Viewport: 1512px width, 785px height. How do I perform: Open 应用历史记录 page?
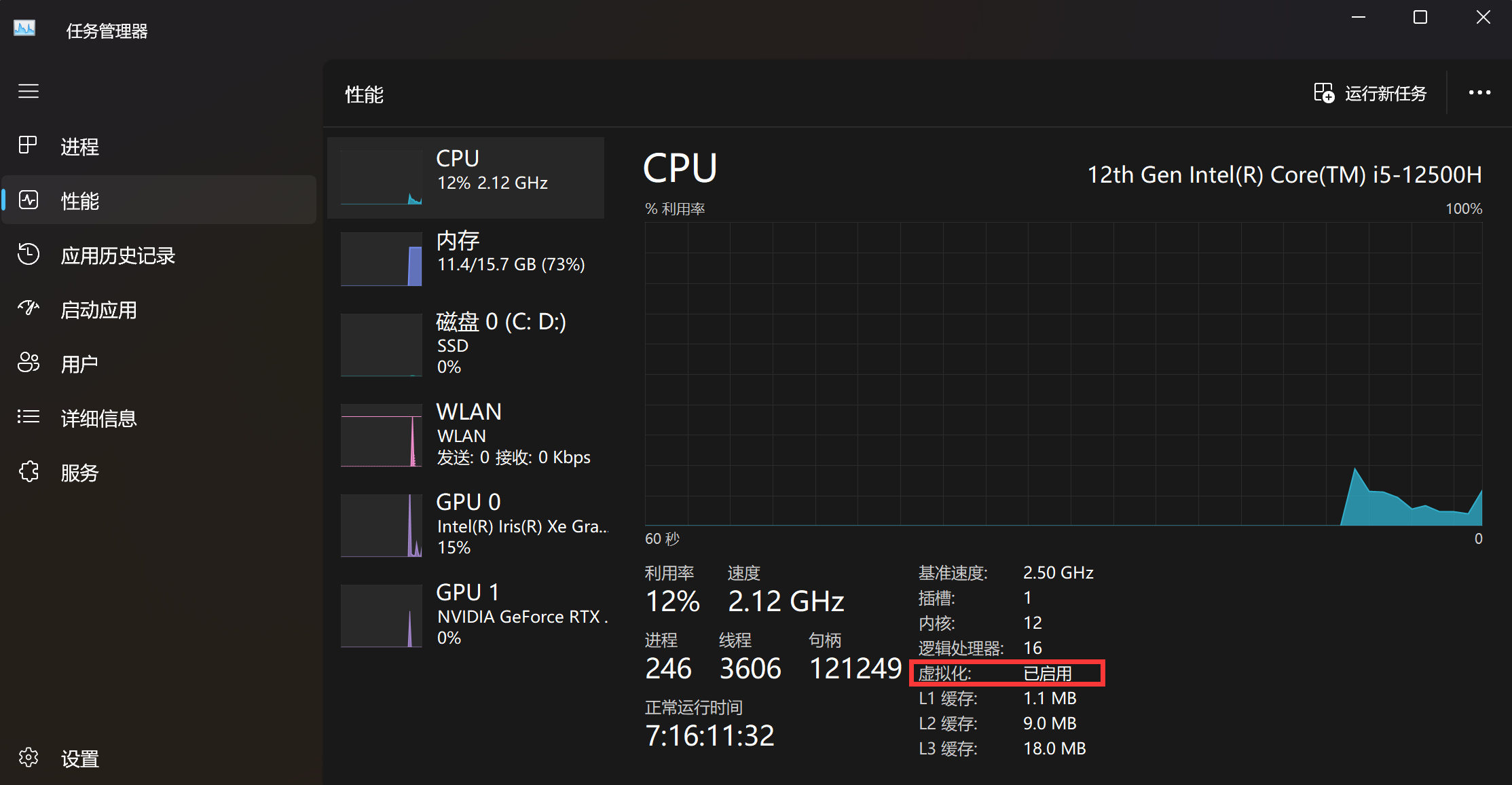point(159,255)
